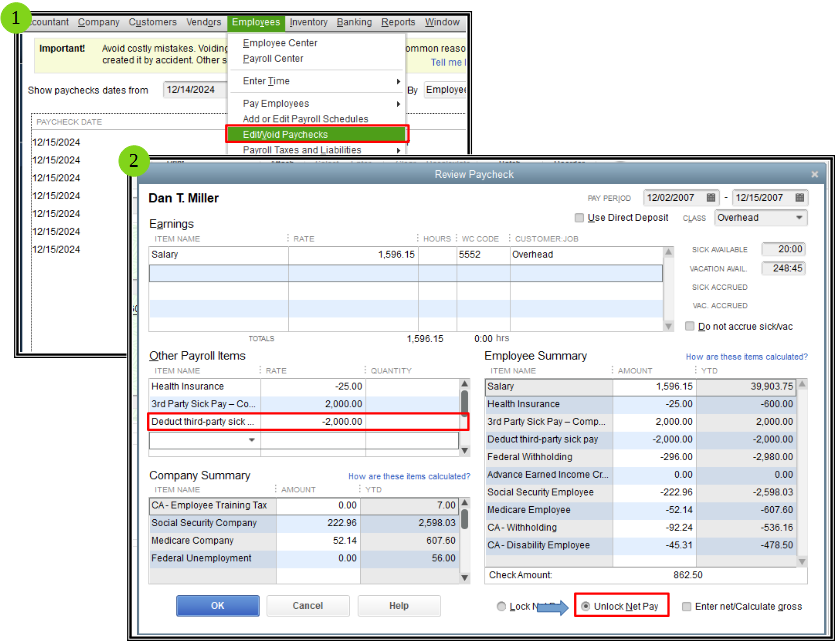
Task: Click the OK button
Action: (217, 606)
